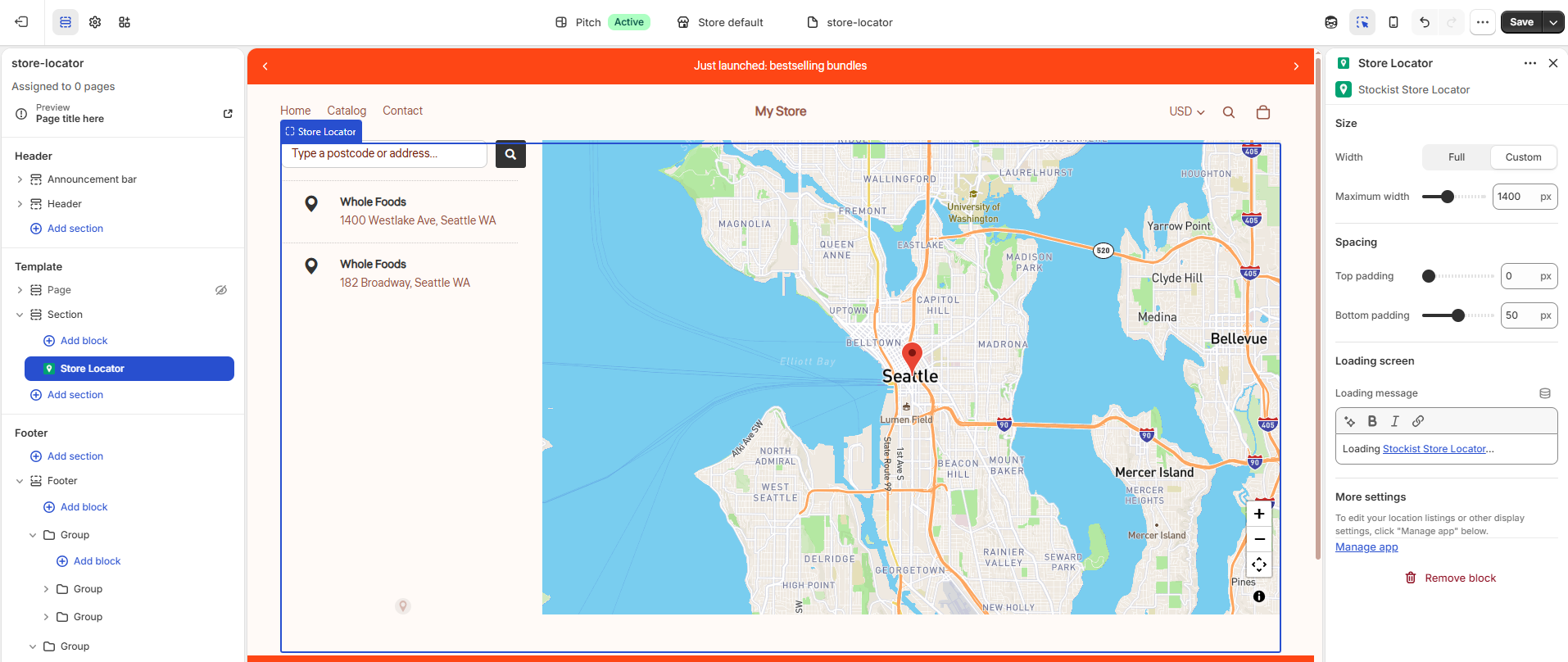Open the Catalog menu link
1568x662 pixels.
347,111
